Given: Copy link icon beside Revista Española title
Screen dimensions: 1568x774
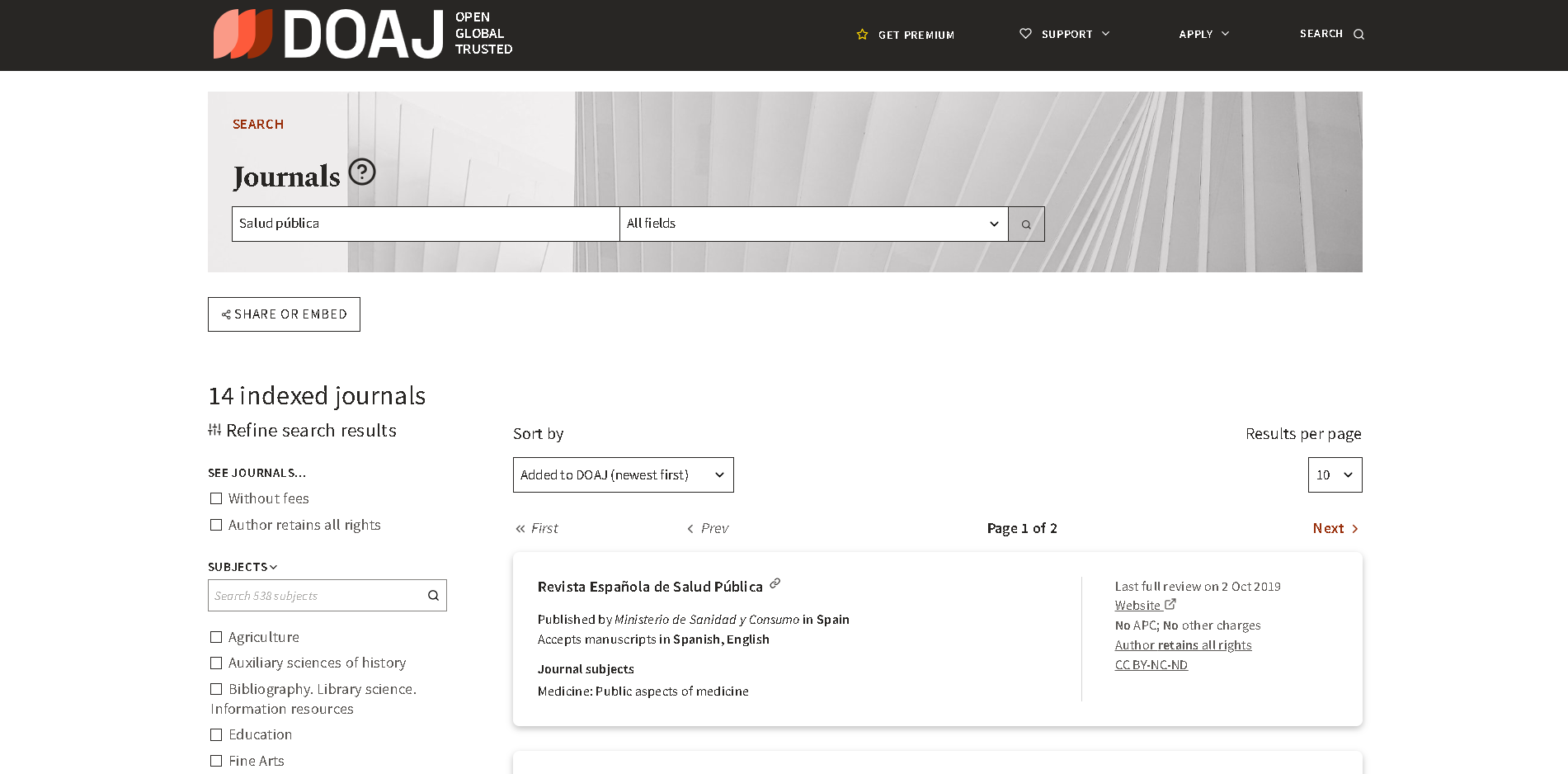Looking at the screenshot, I should click(775, 583).
